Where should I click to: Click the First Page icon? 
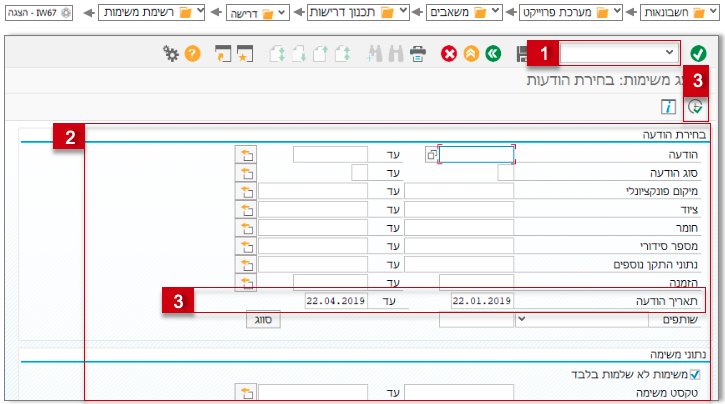pos(343,54)
